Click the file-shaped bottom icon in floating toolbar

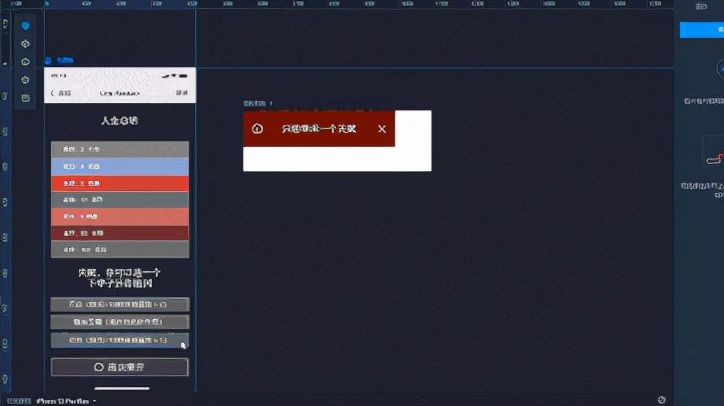(x=25, y=98)
